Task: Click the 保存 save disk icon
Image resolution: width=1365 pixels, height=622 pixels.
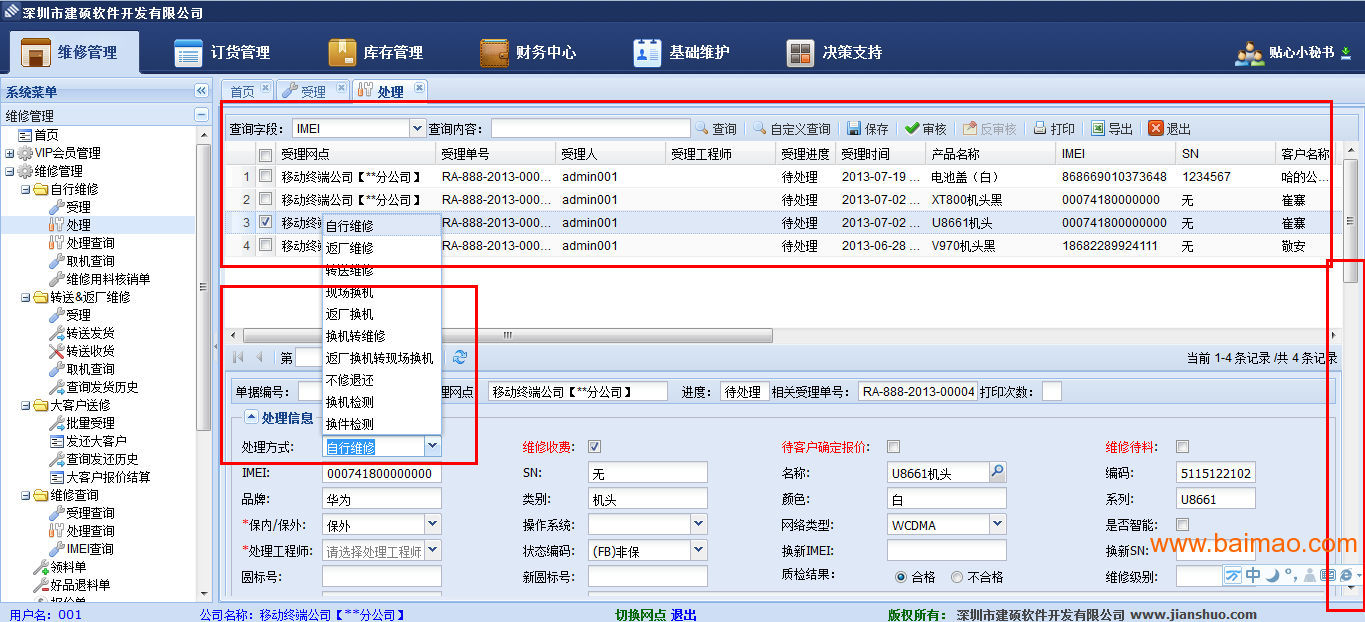Action: pyautogui.click(x=854, y=129)
